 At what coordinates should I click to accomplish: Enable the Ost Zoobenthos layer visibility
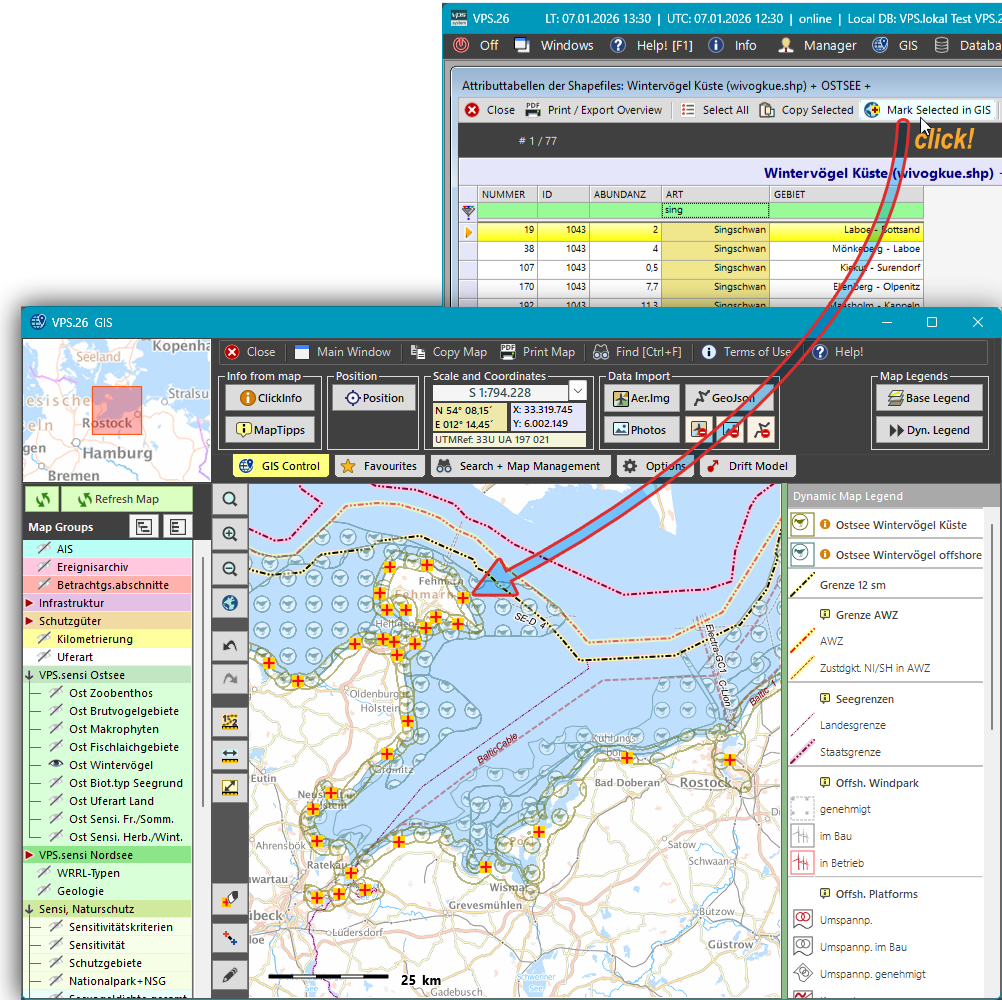pyautogui.click(x=56, y=693)
